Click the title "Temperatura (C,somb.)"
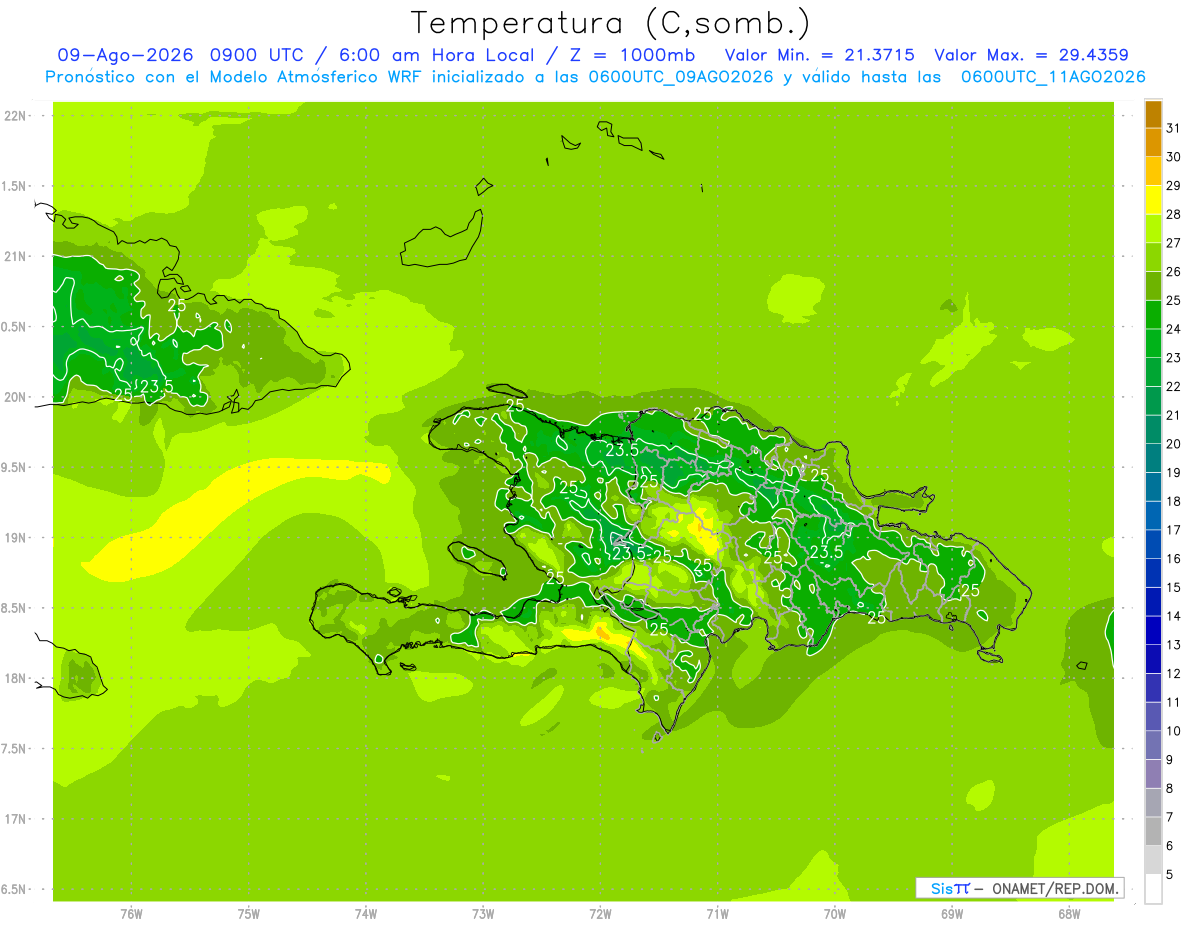 coord(611,23)
